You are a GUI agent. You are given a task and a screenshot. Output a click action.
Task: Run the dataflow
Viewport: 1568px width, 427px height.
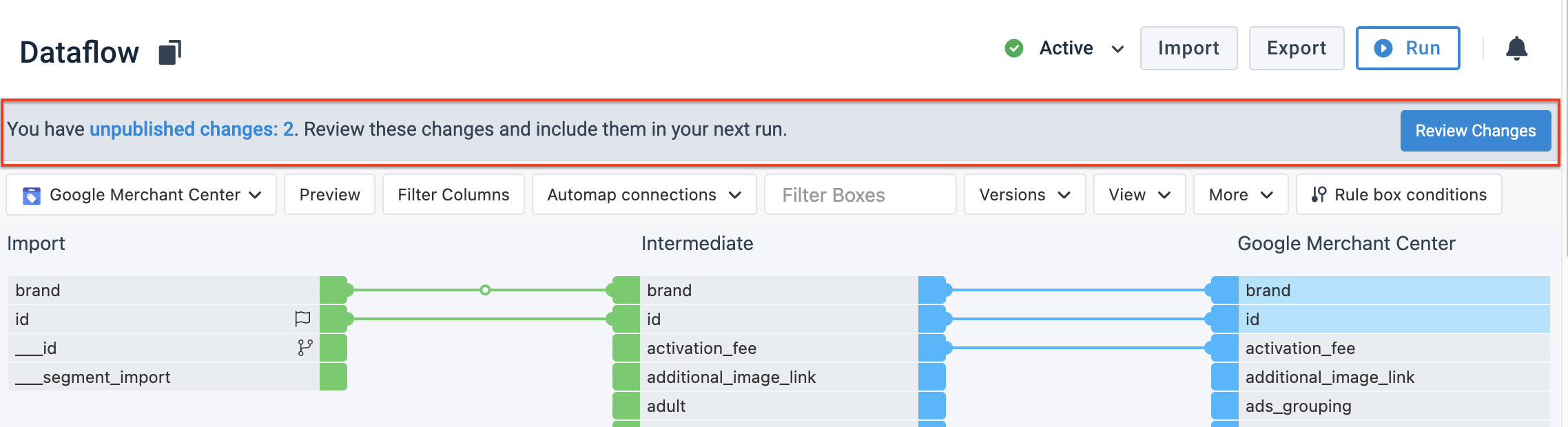(x=1407, y=48)
